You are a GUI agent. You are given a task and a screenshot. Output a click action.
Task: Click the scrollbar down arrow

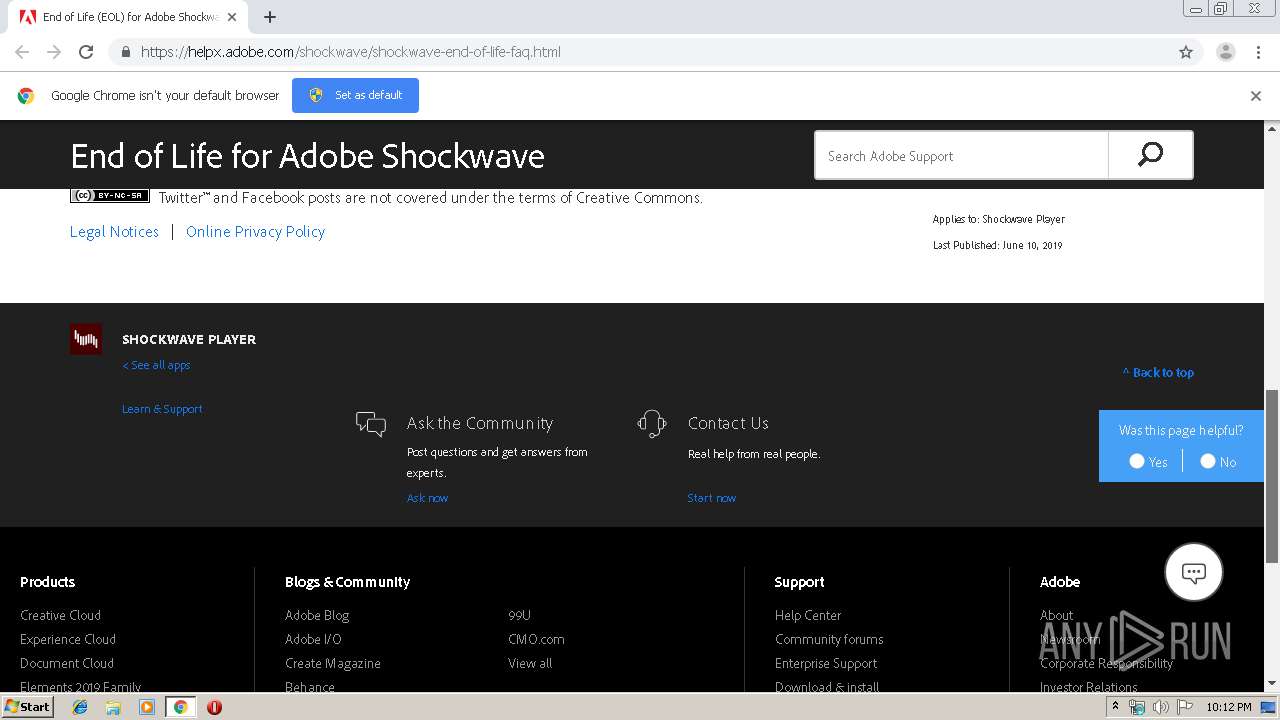click(x=1272, y=684)
